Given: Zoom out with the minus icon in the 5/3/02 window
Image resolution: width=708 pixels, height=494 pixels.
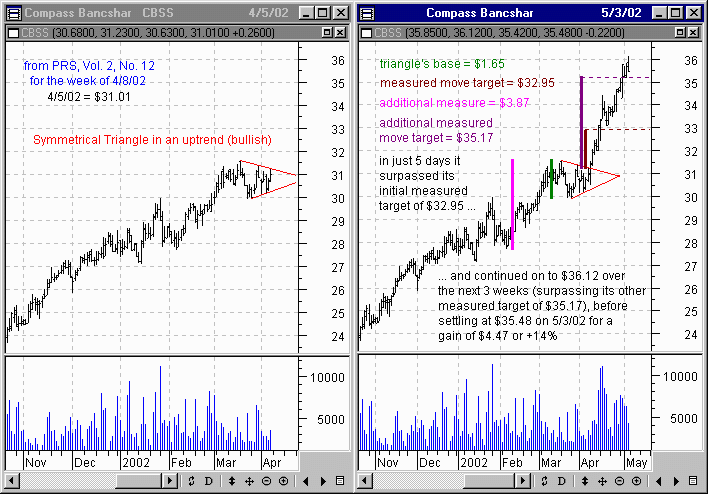Looking at the screenshot, I should [x=619, y=481].
